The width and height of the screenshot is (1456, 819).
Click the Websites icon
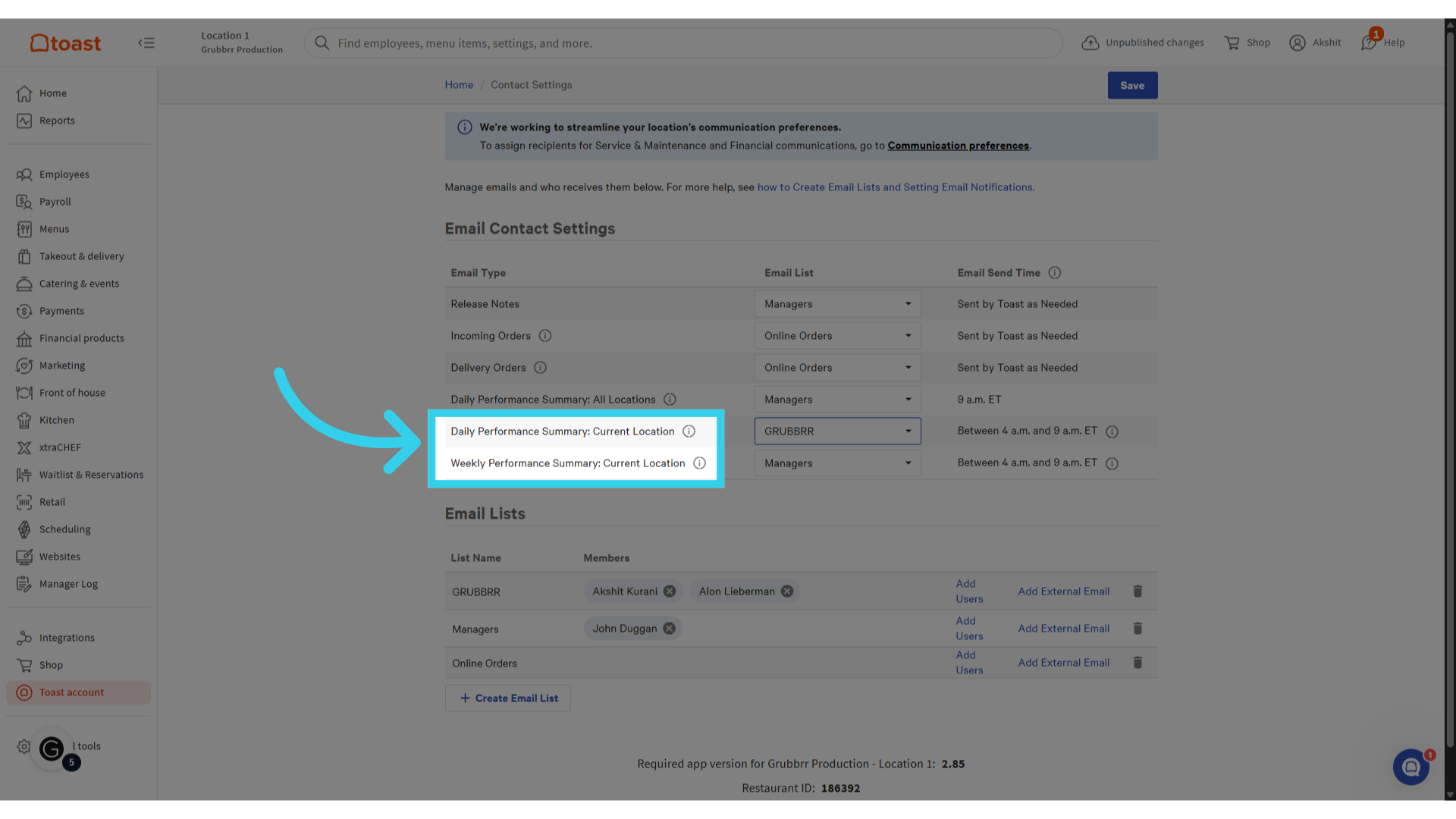point(24,557)
